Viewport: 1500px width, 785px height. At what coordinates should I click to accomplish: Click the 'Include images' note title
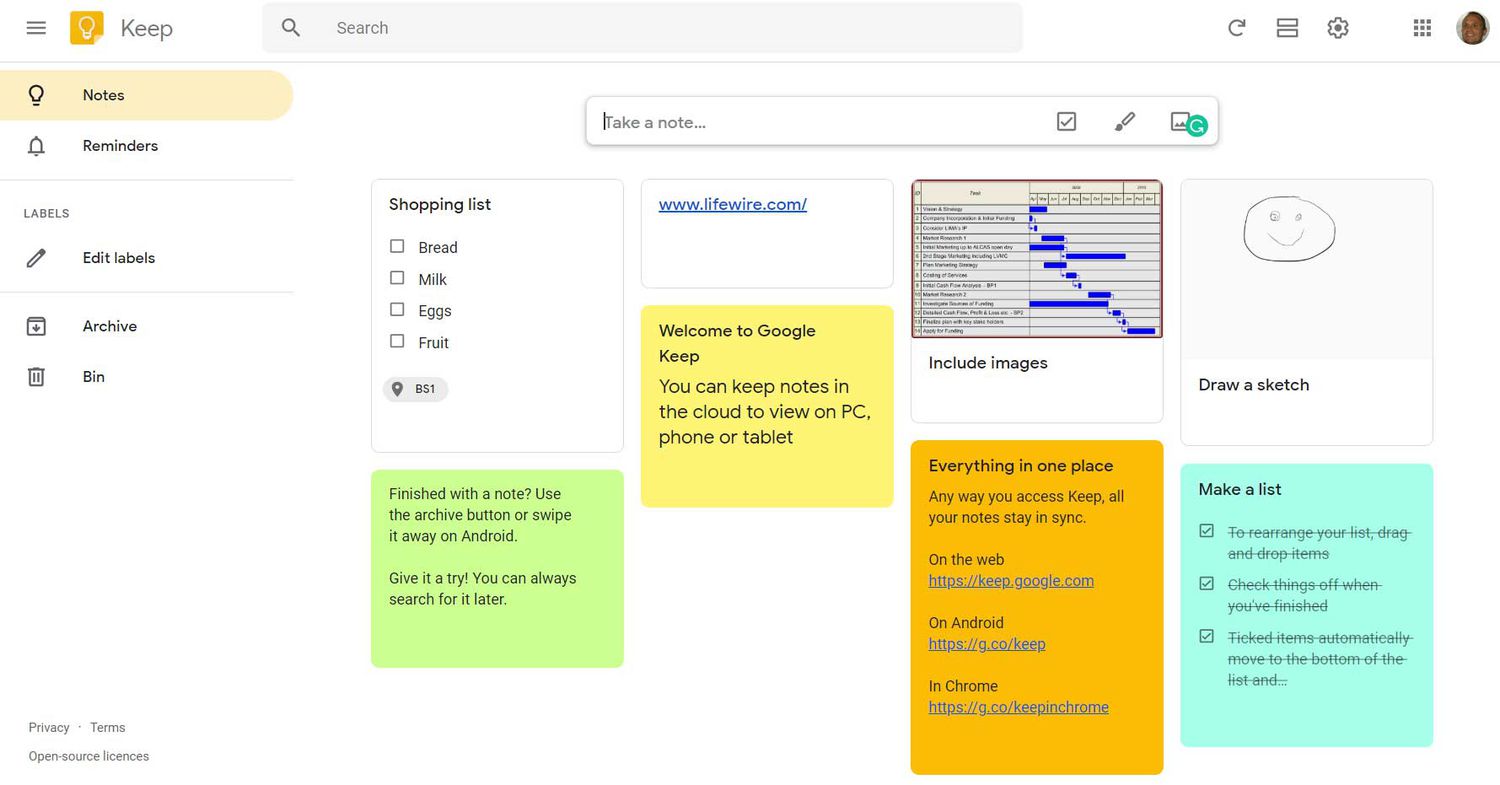coord(988,363)
